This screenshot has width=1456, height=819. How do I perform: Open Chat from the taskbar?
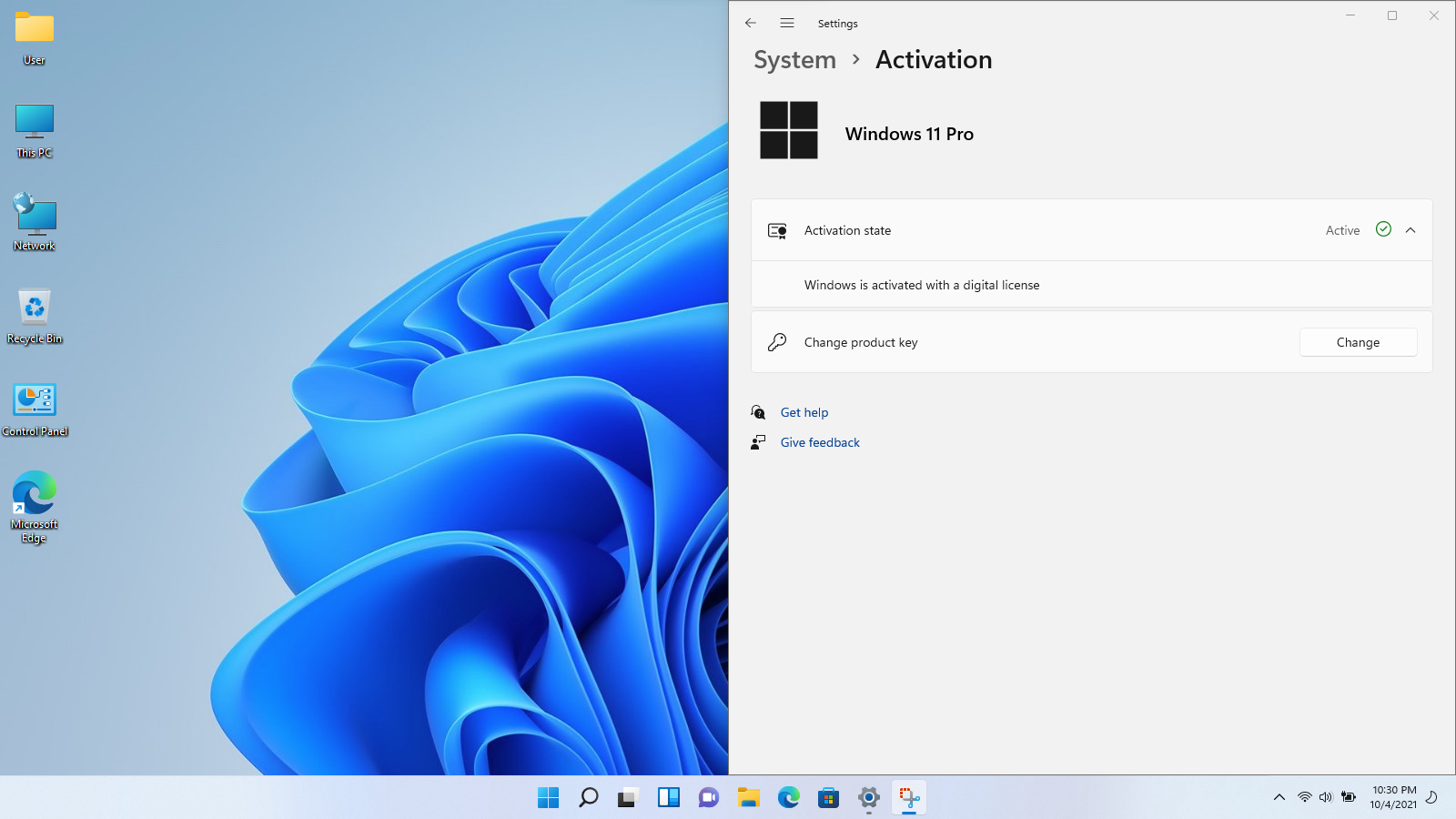click(x=709, y=797)
